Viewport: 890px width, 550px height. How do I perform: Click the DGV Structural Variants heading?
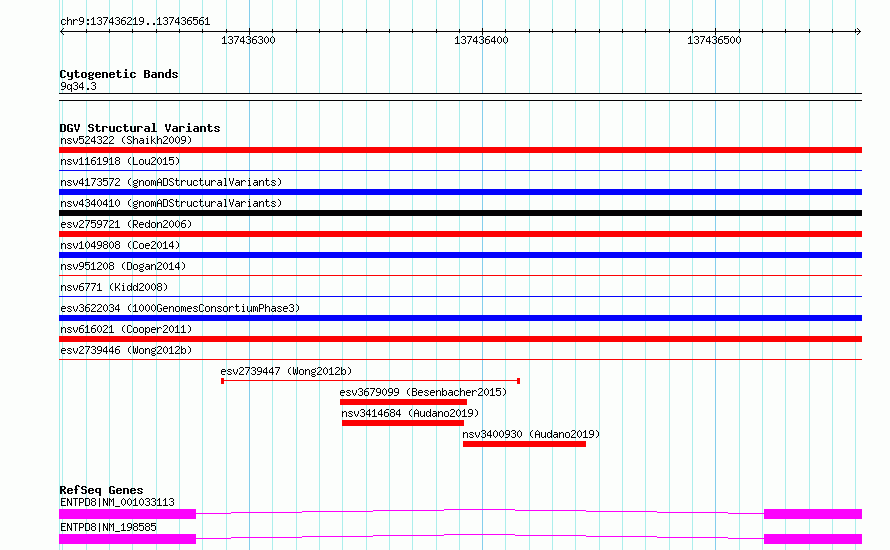[x=140, y=128]
